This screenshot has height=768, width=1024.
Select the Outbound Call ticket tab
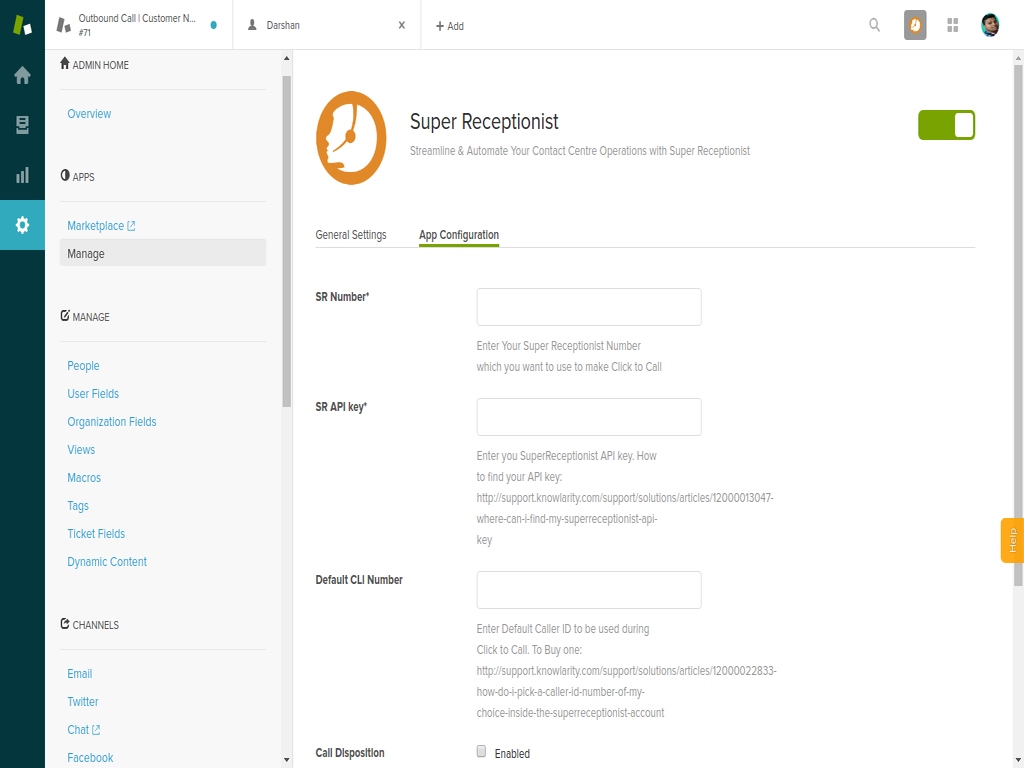click(137, 25)
